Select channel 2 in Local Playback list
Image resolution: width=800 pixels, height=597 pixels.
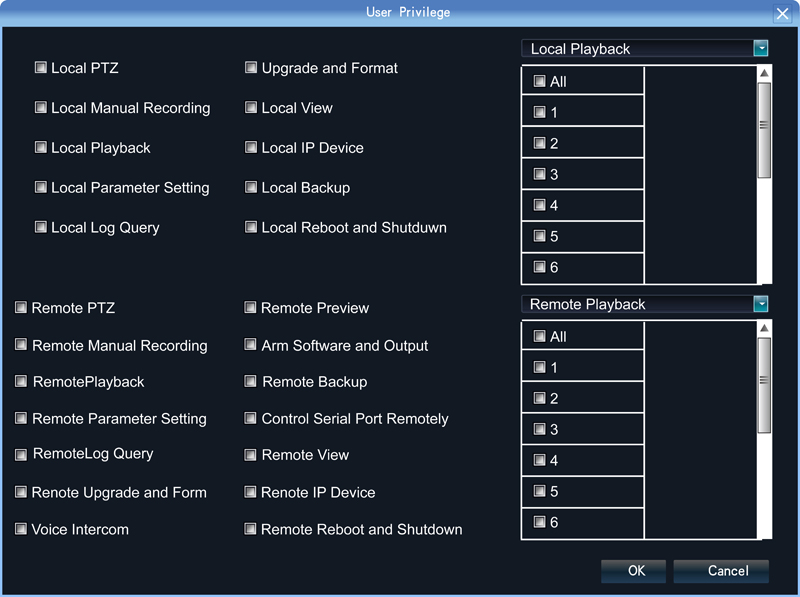(539, 143)
